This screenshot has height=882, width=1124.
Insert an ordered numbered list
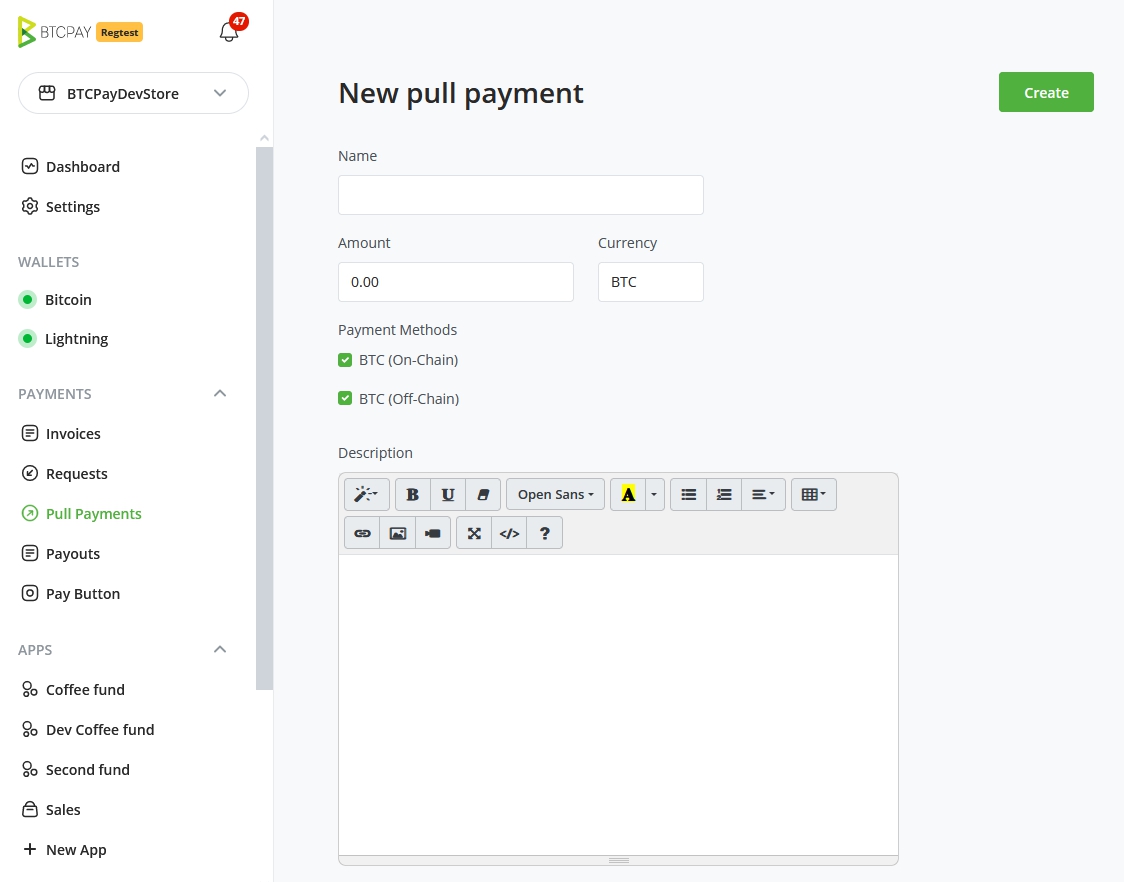(x=724, y=494)
